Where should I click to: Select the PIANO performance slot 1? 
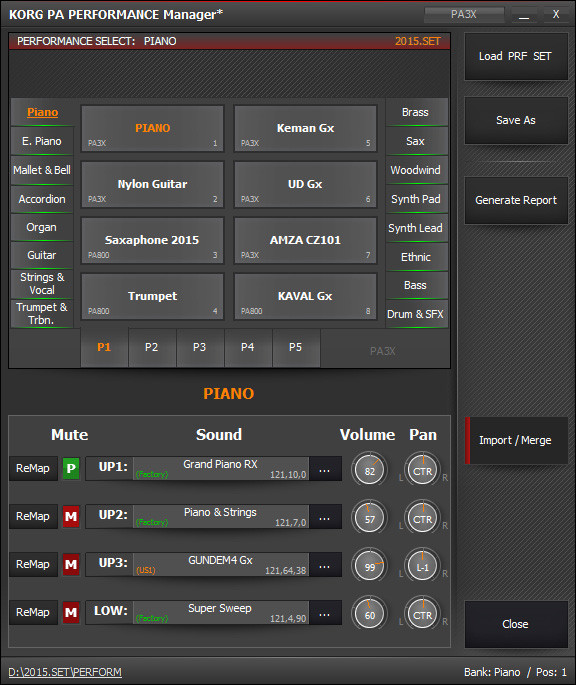153,128
